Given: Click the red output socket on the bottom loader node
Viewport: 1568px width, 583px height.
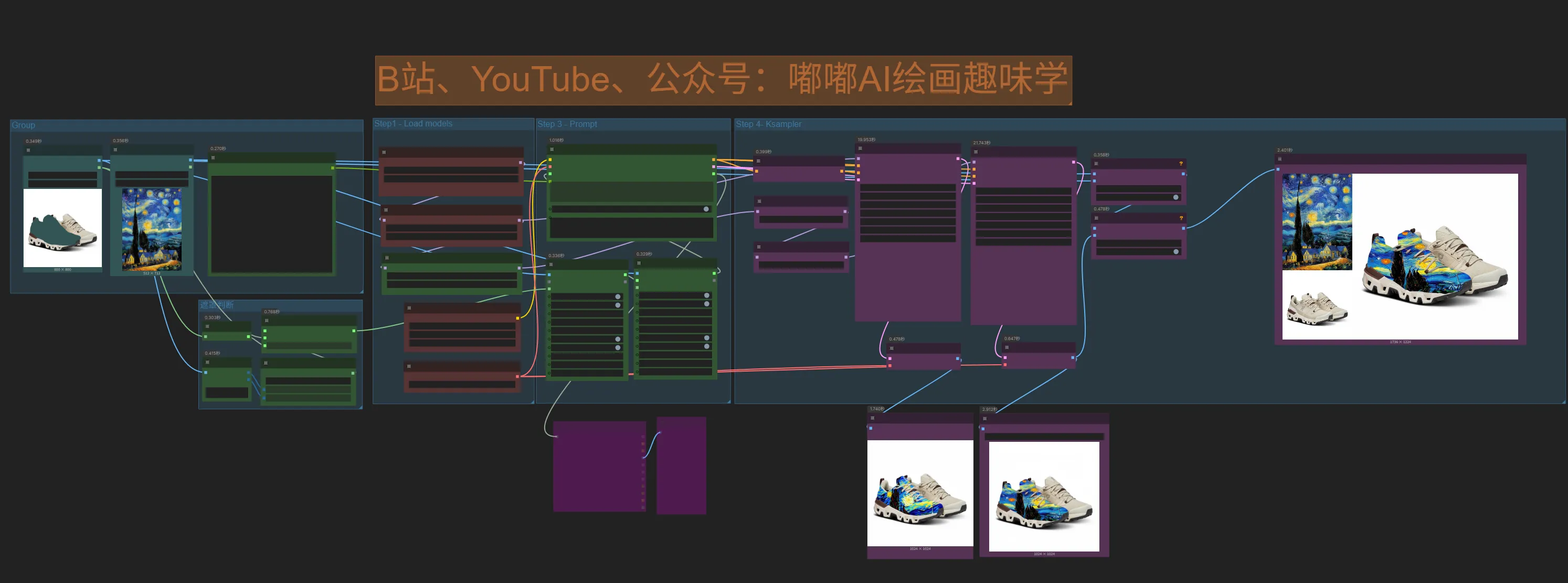Looking at the screenshot, I should click(x=517, y=377).
